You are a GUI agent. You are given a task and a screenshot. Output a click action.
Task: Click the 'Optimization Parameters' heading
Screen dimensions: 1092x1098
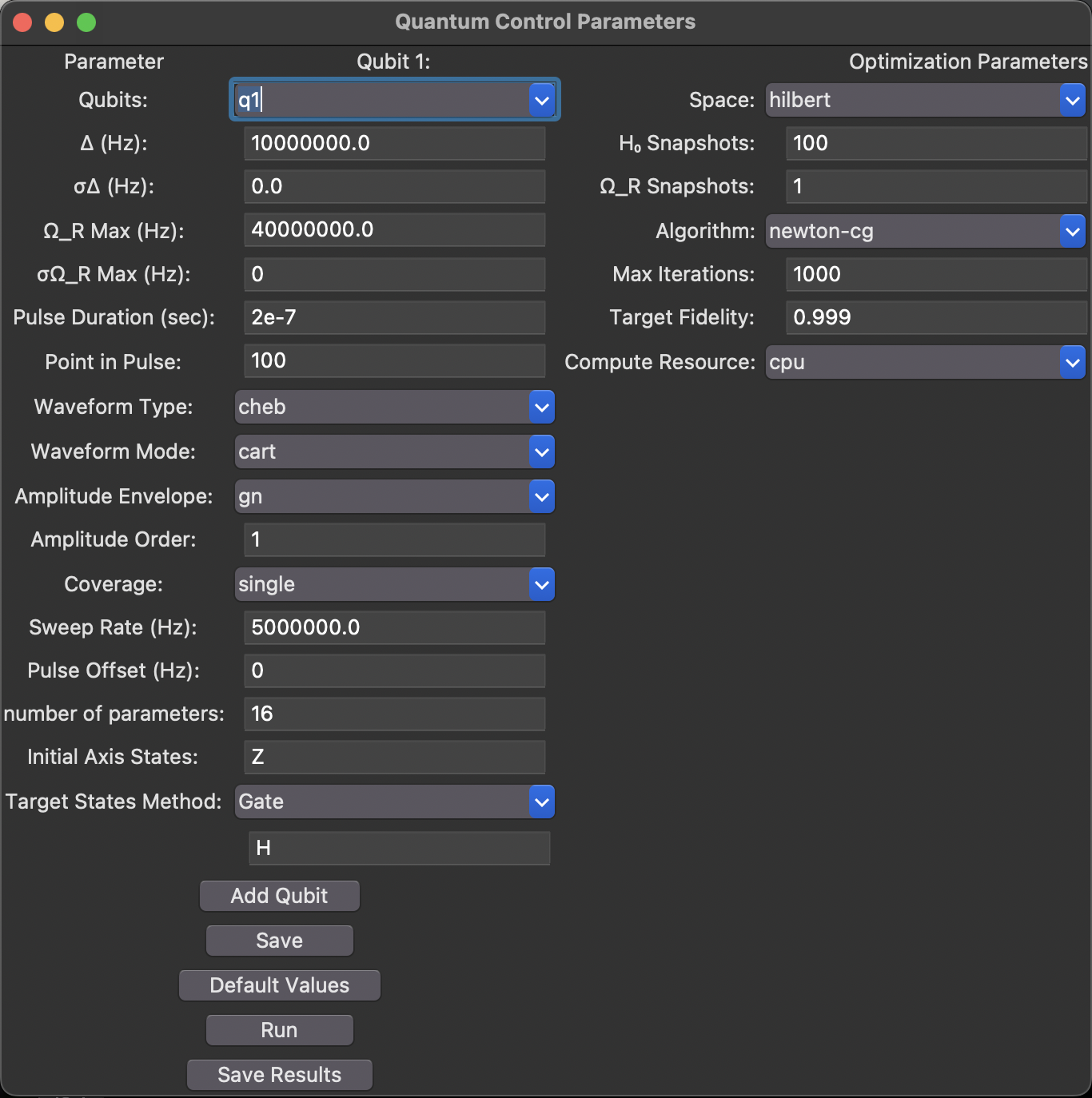tap(968, 62)
